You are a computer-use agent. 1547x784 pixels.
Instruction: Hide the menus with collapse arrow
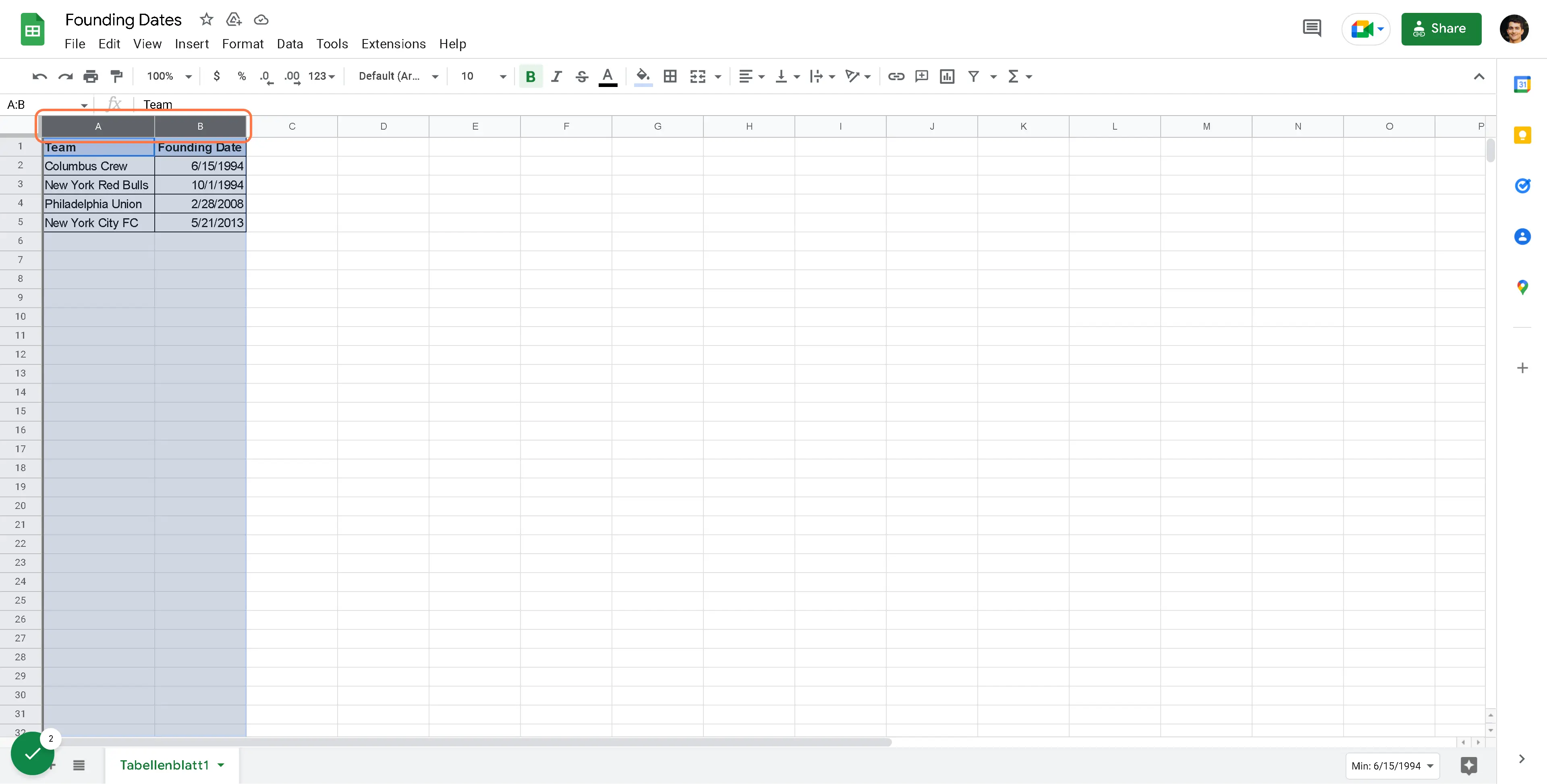coord(1479,76)
